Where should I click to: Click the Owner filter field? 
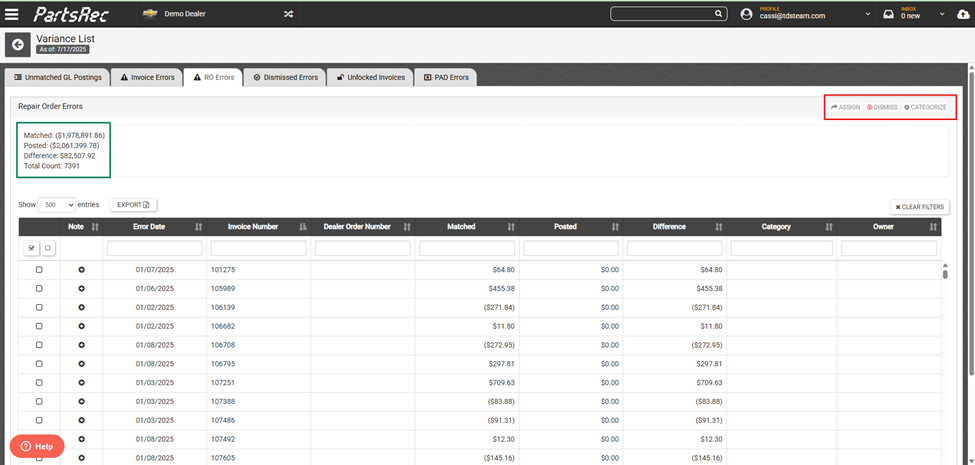889,249
